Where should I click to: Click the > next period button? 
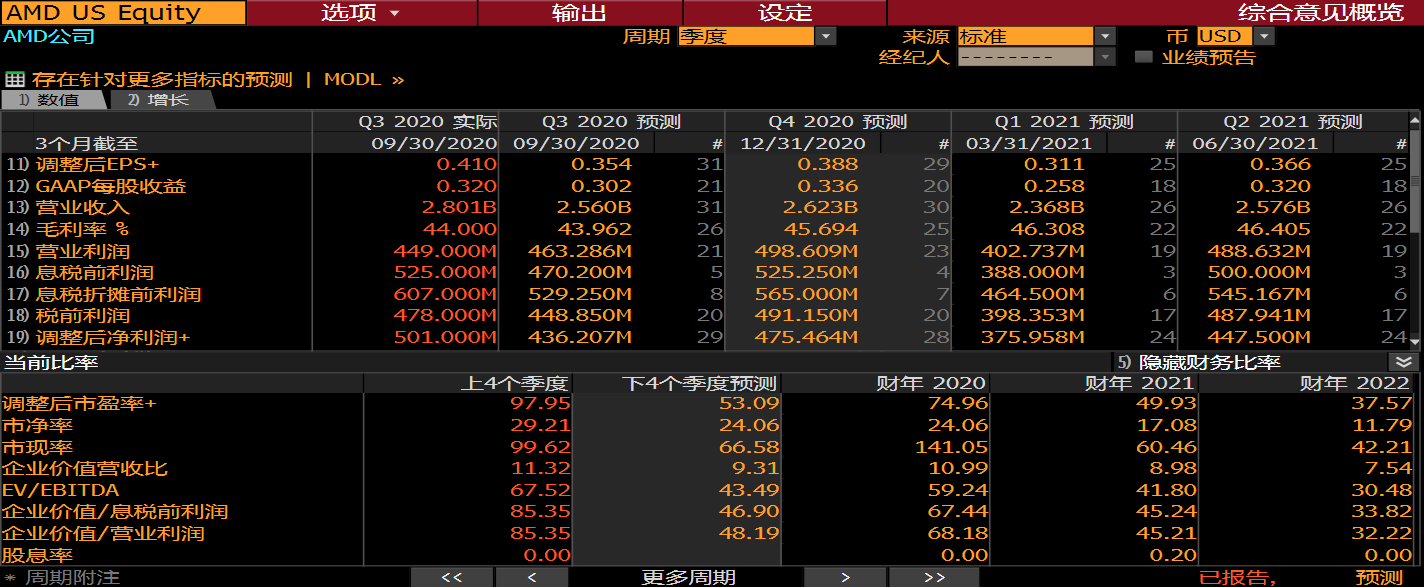pos(845,577)
